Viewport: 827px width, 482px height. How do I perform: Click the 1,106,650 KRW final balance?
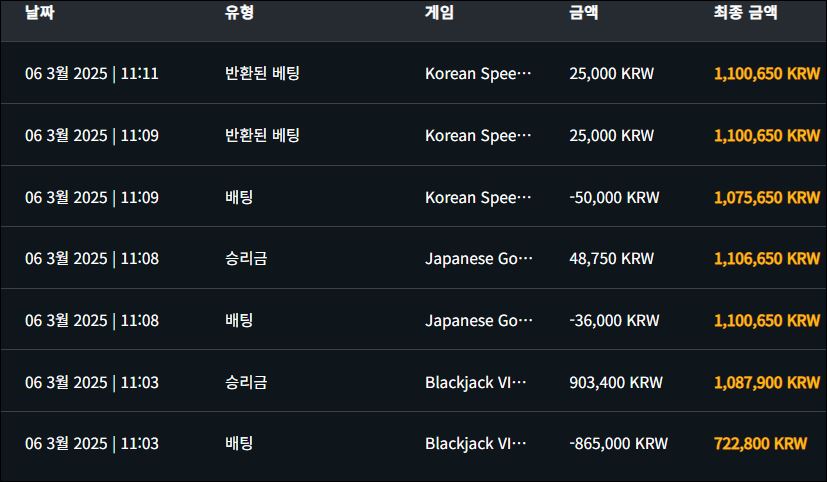(766, 259)
